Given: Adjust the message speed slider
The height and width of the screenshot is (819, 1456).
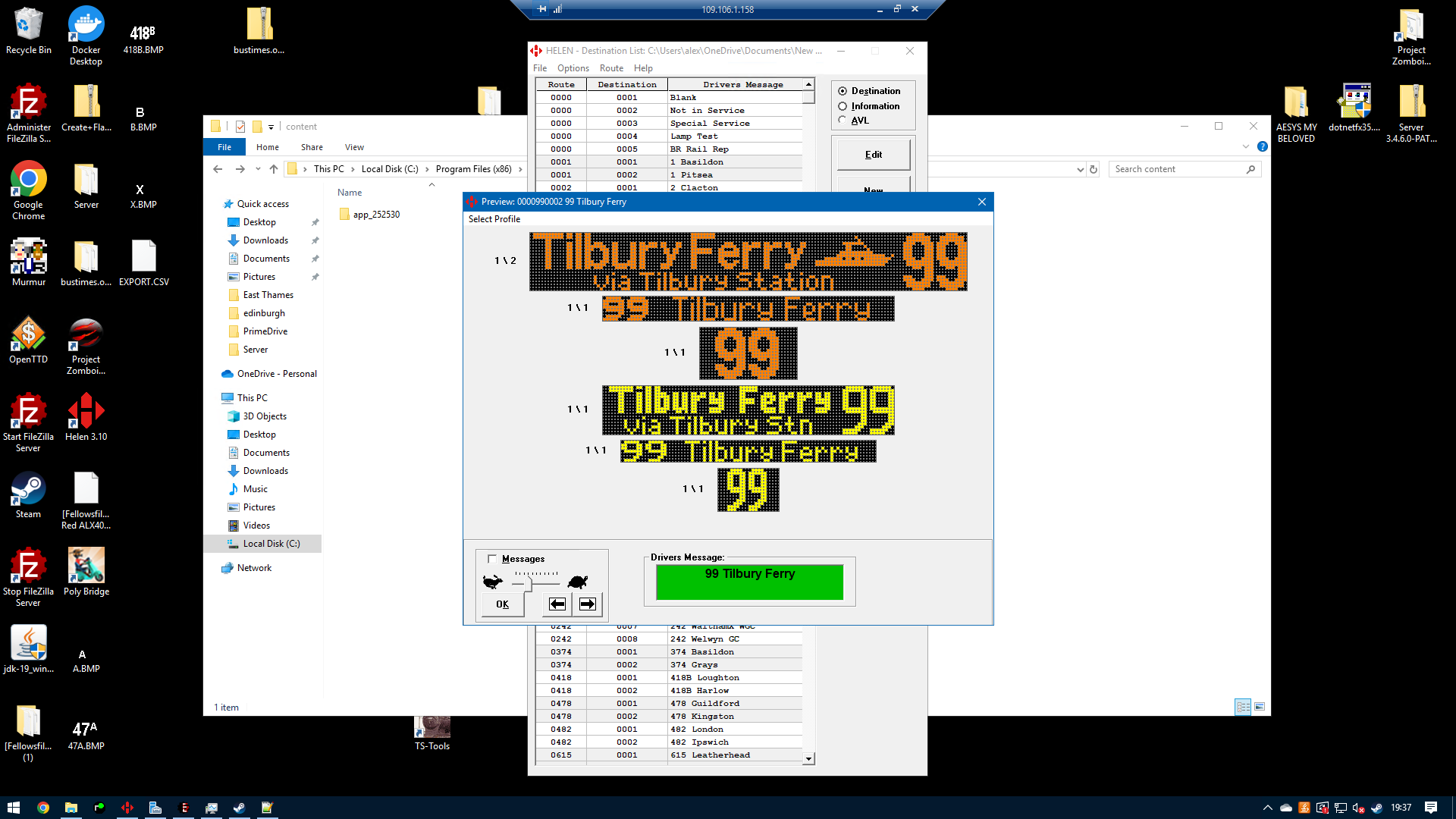Looking at the screenshot, I should (x=528, y=583).
